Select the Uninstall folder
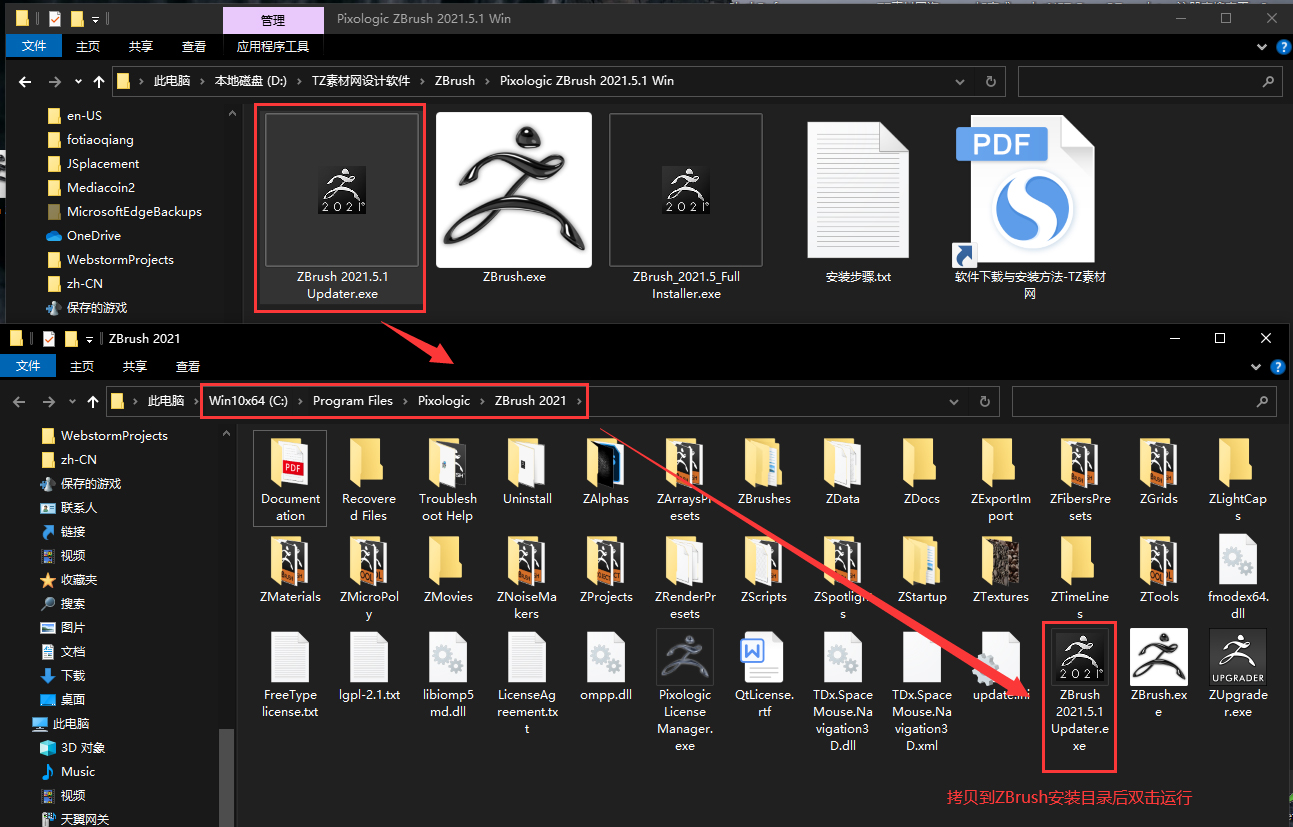This screenshot has width=1293, height=827. [x=527, y=472]
